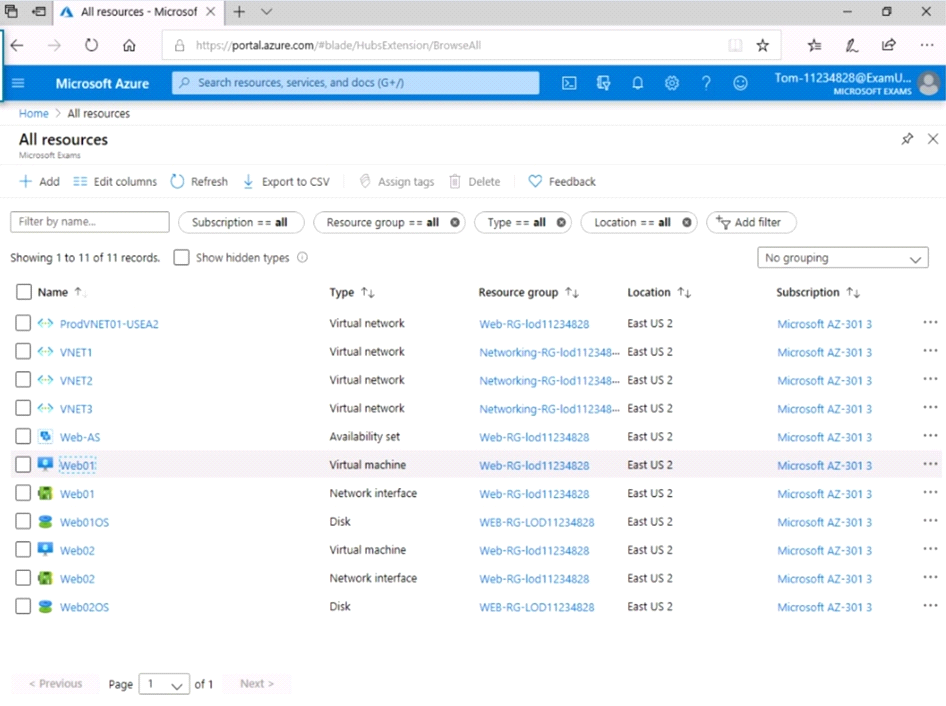Viewport: 946px width, 706px height.
Task: Open browser settings and more menu
Action: point(927,45)
